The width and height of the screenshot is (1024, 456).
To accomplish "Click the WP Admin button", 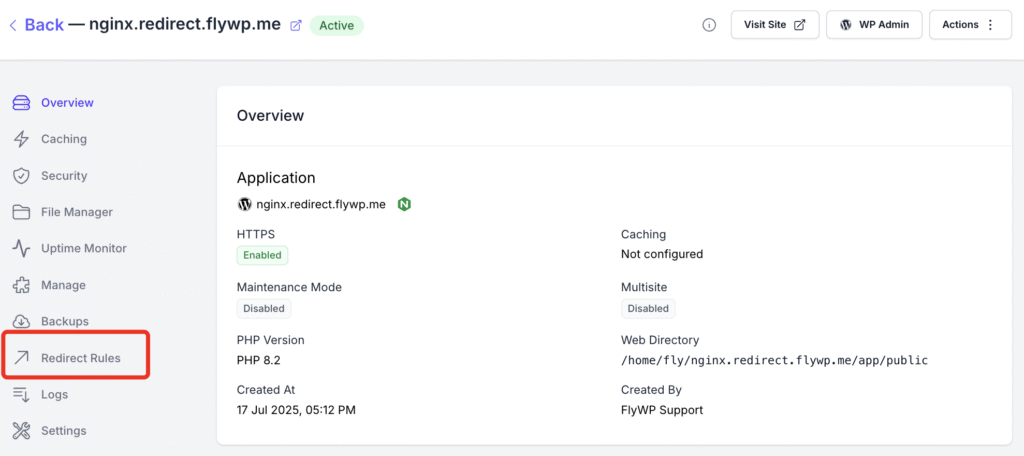I will pos(874,25).
